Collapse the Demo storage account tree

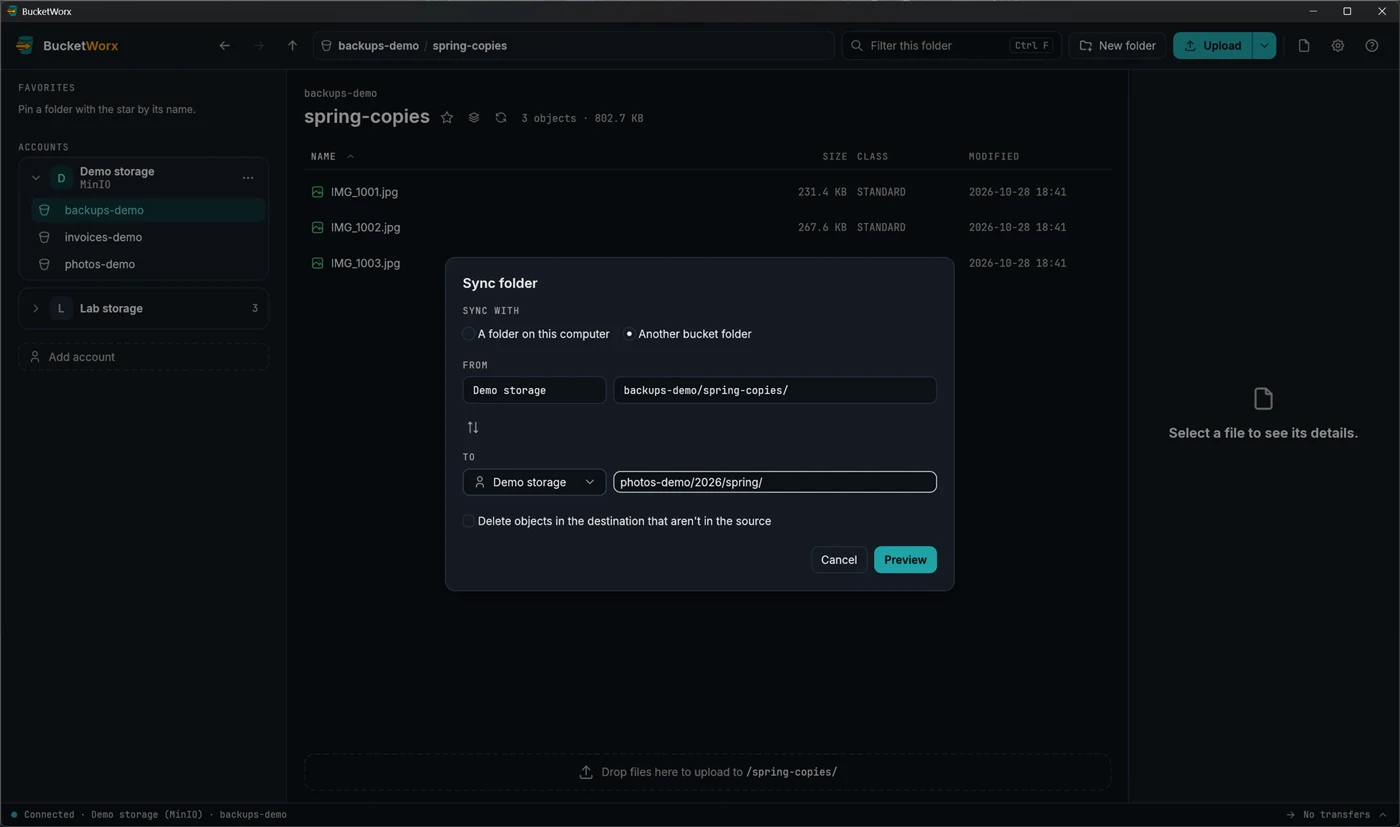tap(36, 178)
